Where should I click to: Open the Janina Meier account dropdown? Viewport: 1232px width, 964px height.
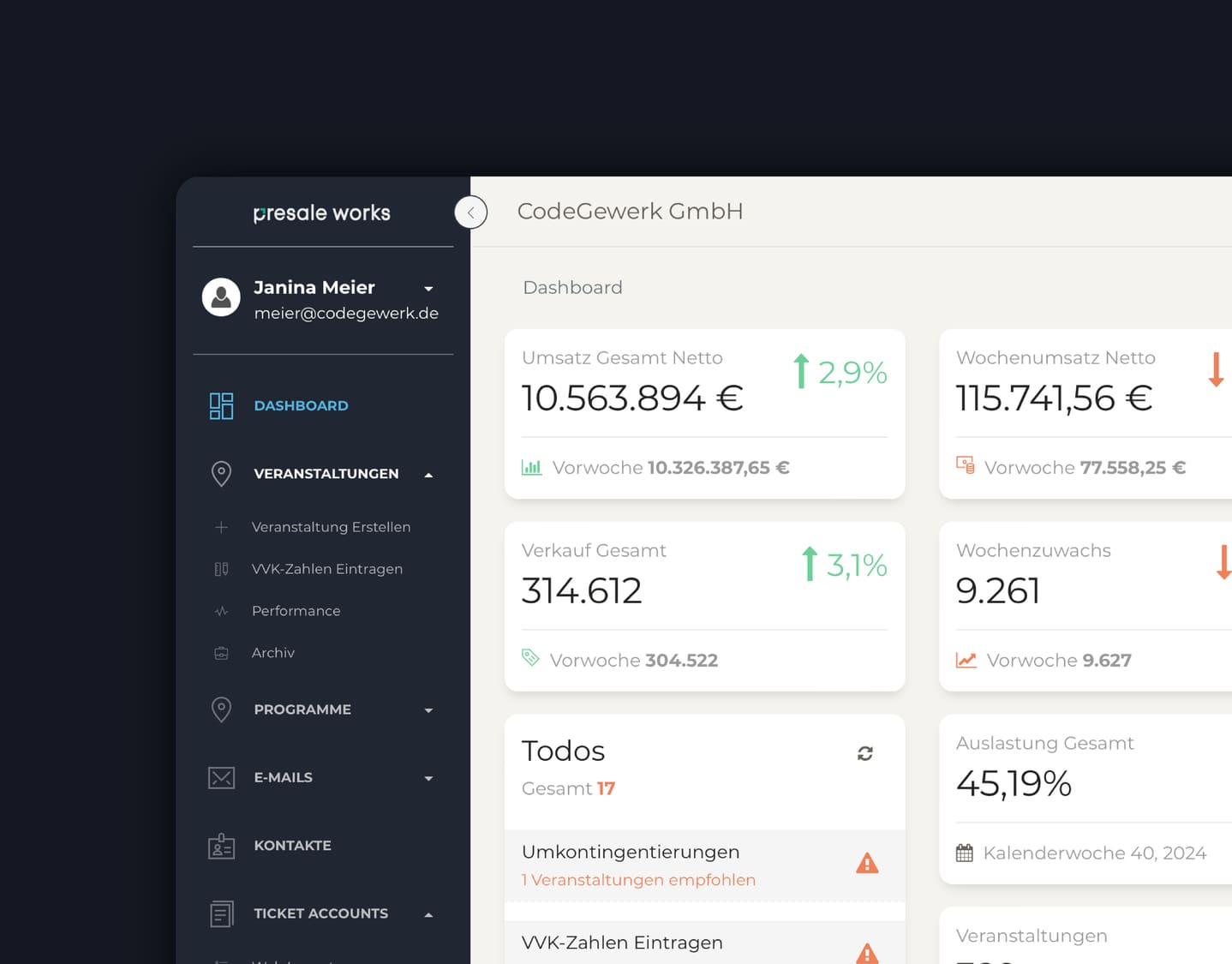click(x=428, y=289)
